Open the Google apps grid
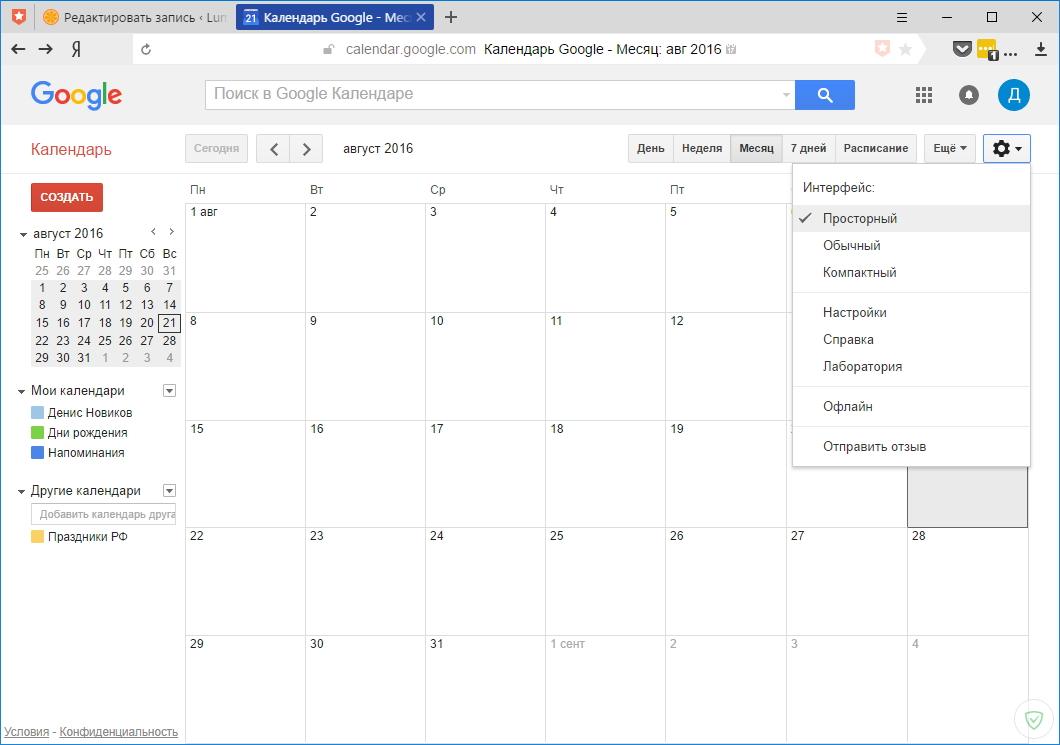This screenshot has height=745, width=1060. click(923, 95)
